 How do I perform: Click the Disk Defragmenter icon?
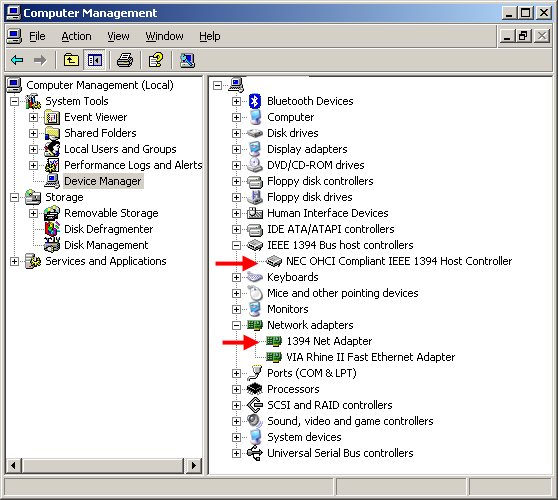pos(52,229)
